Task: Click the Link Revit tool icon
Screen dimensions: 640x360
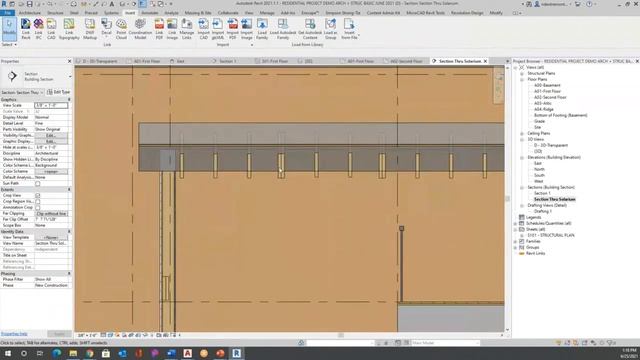Action: 26,24
